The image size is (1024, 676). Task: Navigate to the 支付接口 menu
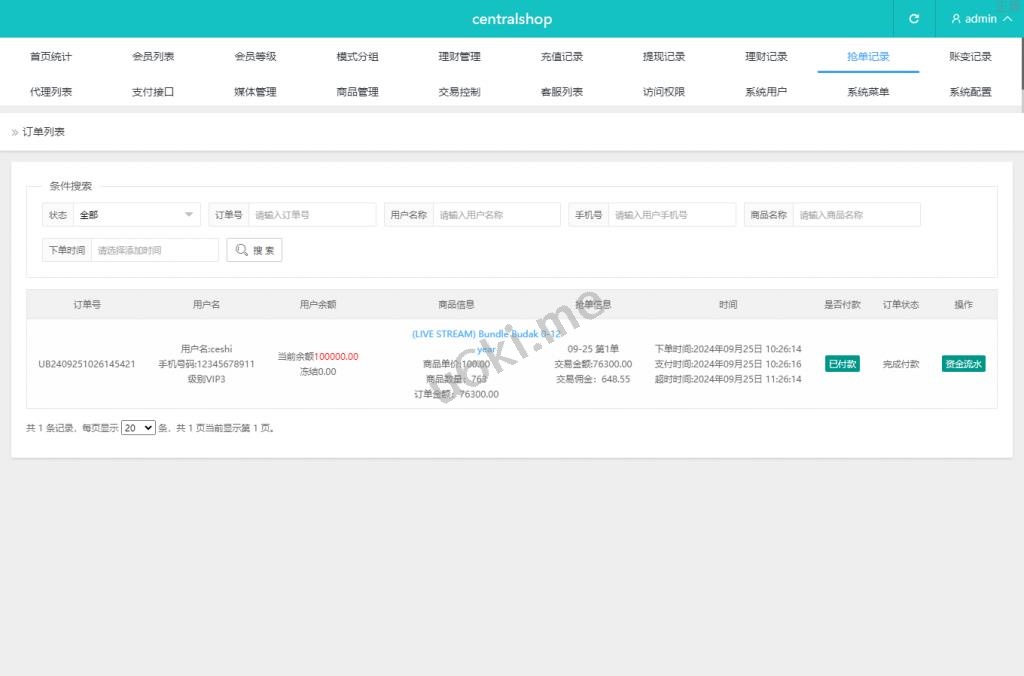click(153, 92)
